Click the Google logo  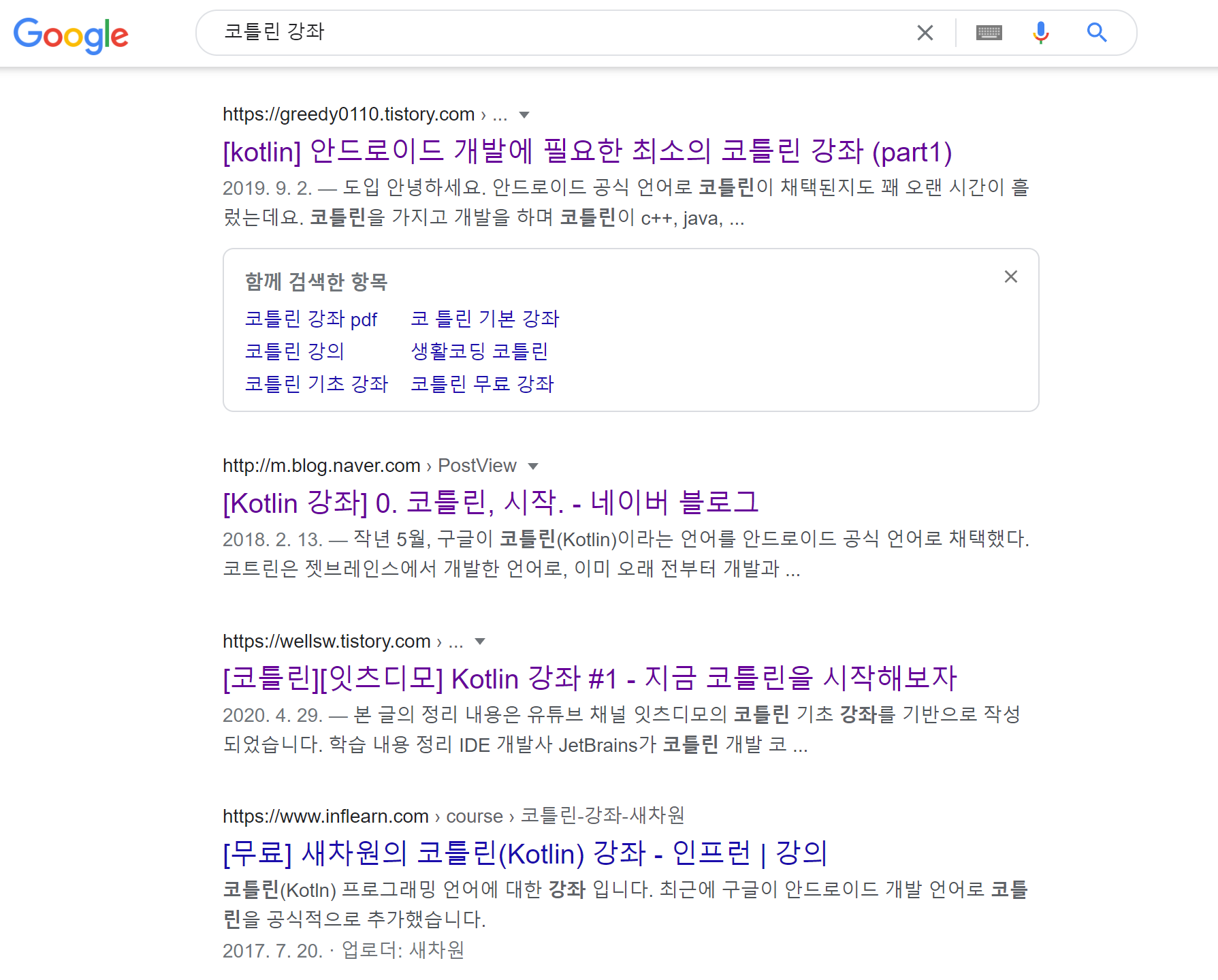point(71,35)
